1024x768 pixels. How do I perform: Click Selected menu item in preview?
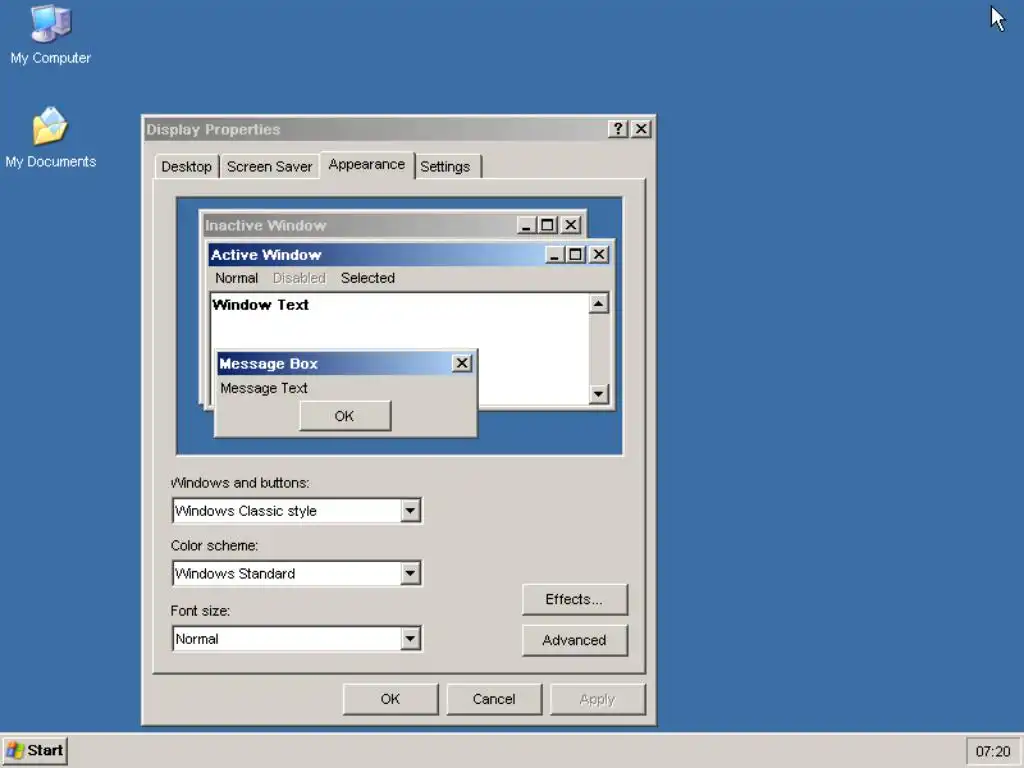tap(368, 278)
